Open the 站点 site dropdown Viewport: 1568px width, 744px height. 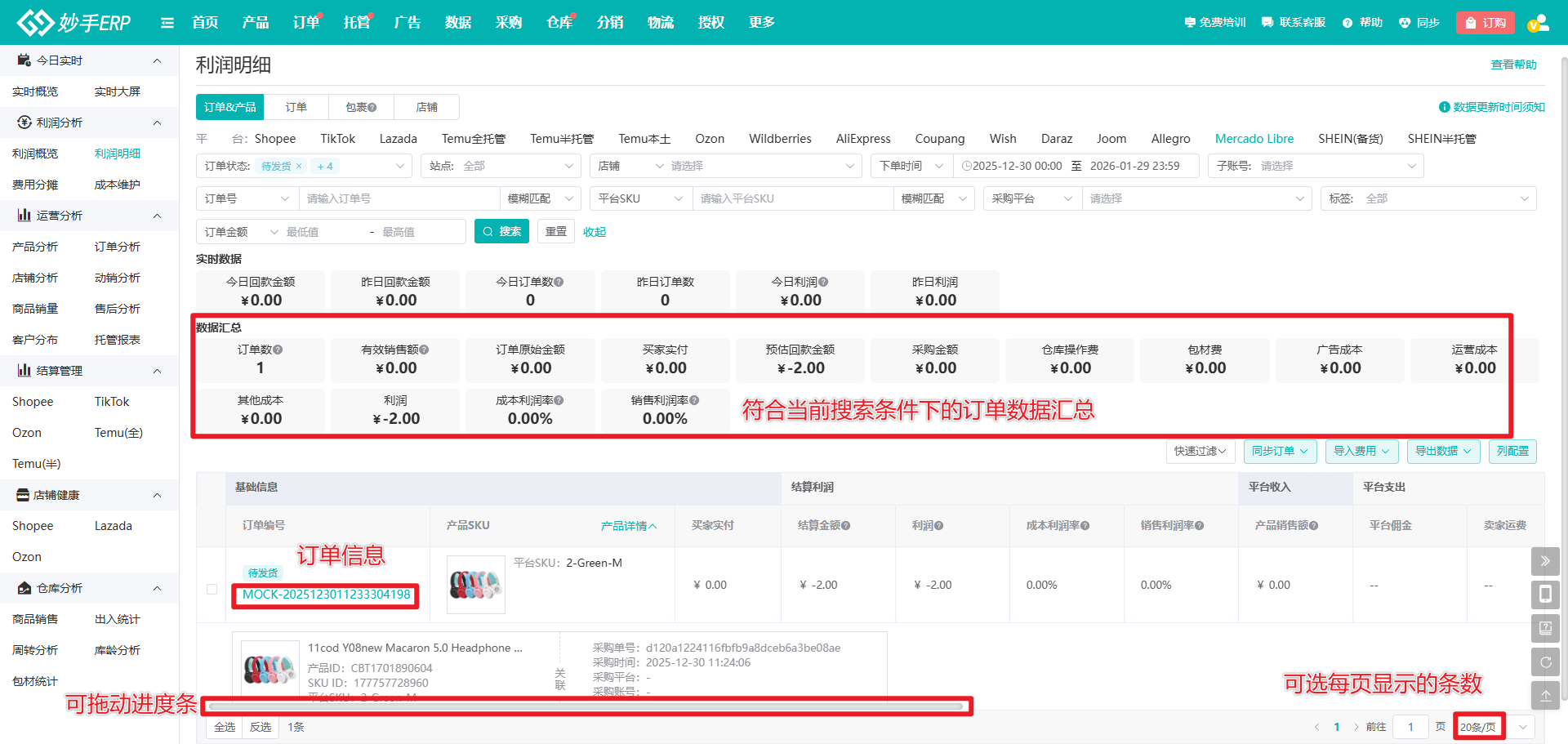[501, 167]
